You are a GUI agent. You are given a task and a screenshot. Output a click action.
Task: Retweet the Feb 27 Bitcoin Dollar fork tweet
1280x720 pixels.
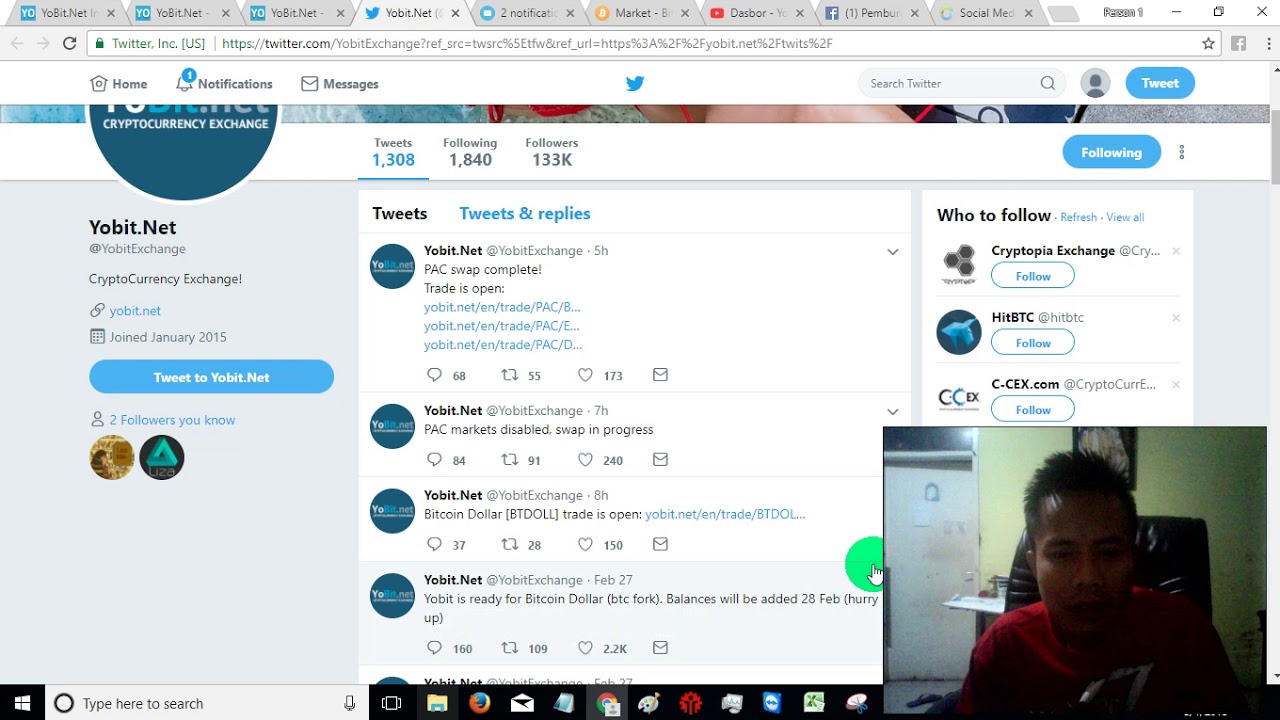click(509, 648)
